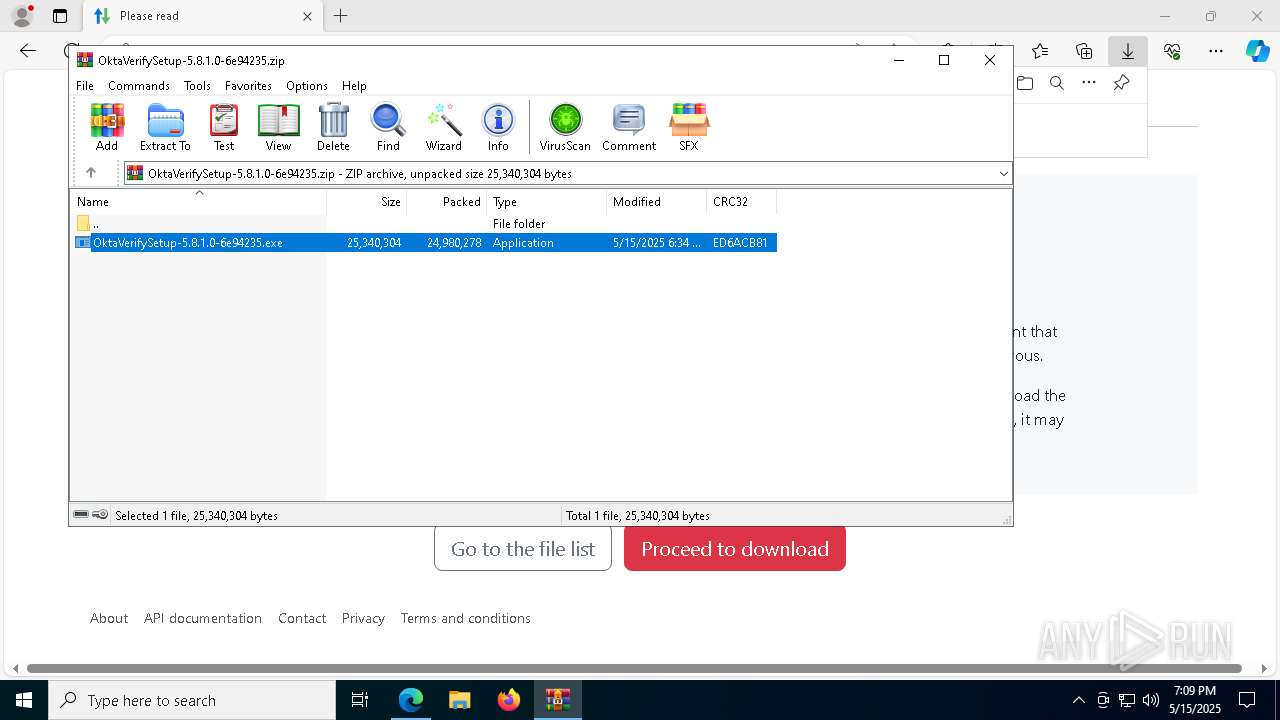1280x720 pixels.
Task: Open the Contact link
Action: tap(302, 618)
